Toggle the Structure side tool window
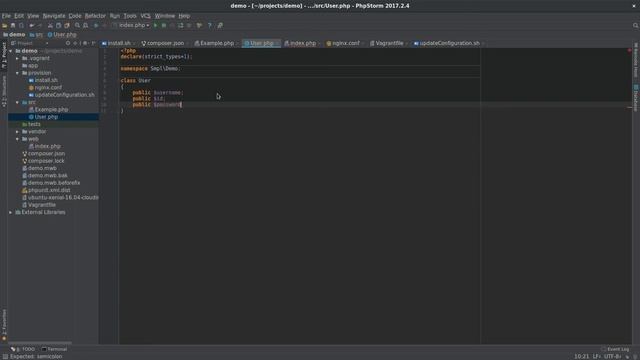This screenshot has height=360, width=640. pyautogui.click(x=4, y=92)
